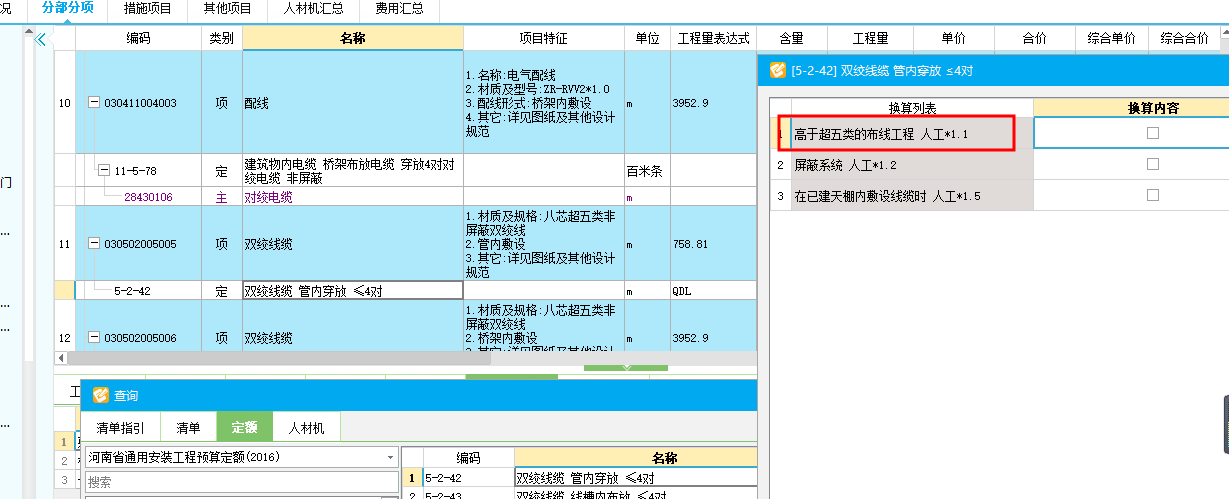Click the 单位 column header
1229x499 pixels.
pyautogui.click(x=646, y=38)
